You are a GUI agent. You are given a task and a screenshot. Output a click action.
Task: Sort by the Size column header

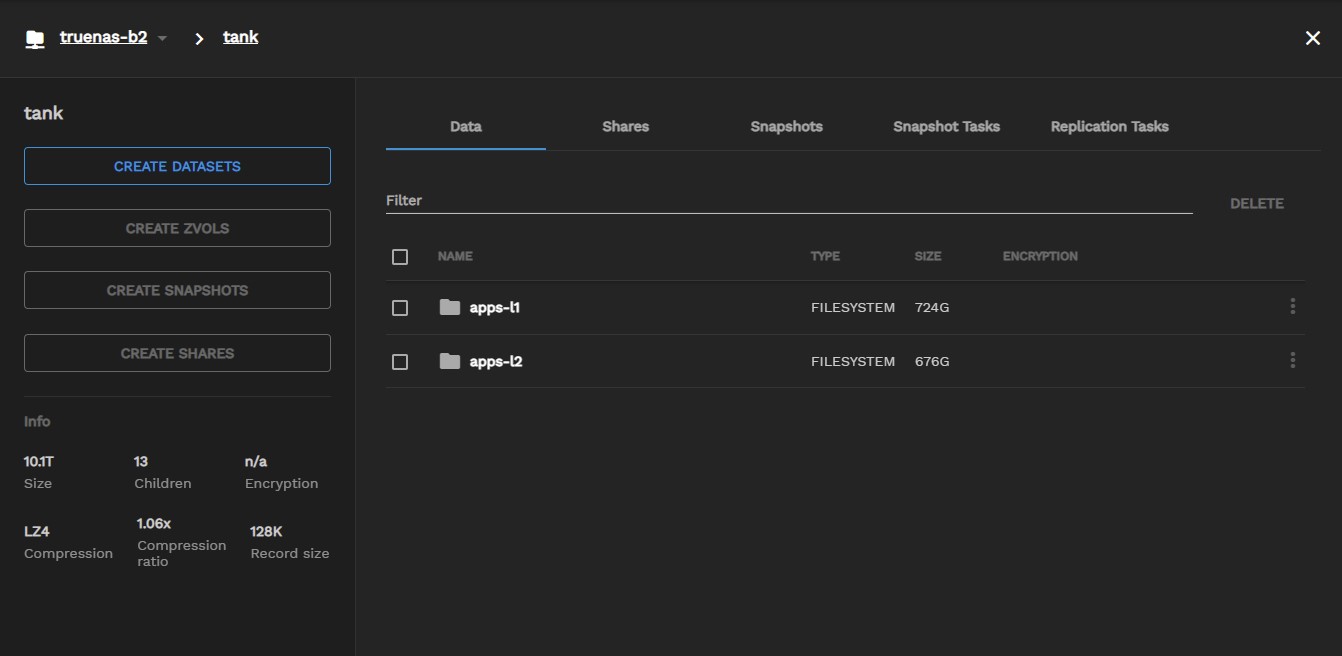tap(928, 256)
